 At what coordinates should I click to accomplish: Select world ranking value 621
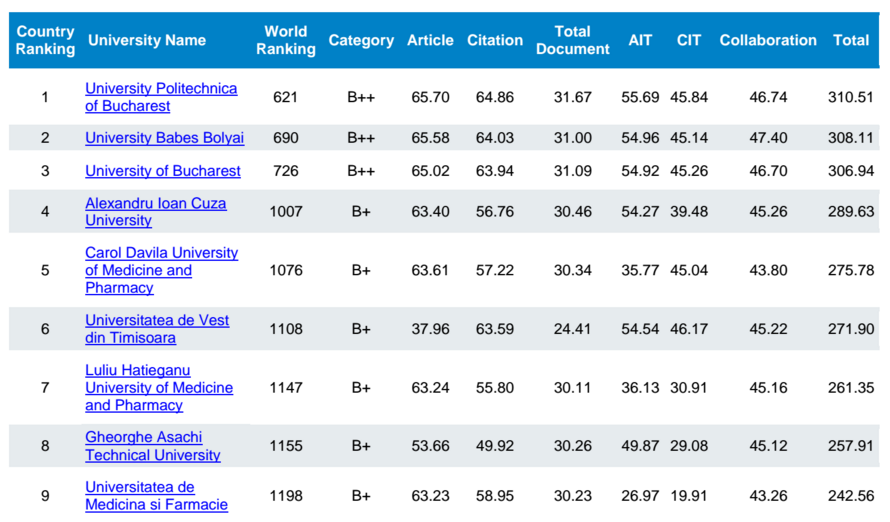pos(286,98)
